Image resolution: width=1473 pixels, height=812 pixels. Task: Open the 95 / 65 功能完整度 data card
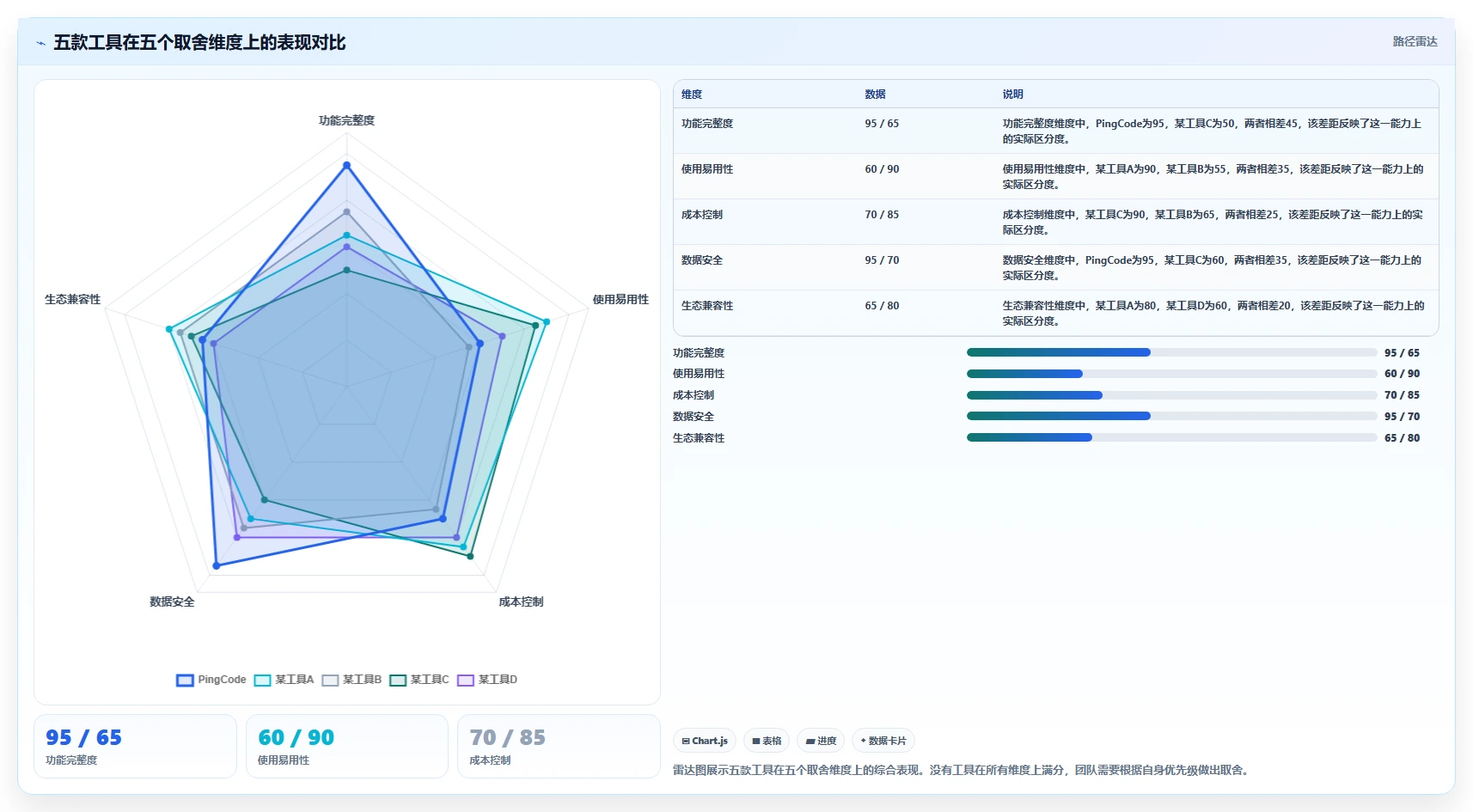click(135, 747)
